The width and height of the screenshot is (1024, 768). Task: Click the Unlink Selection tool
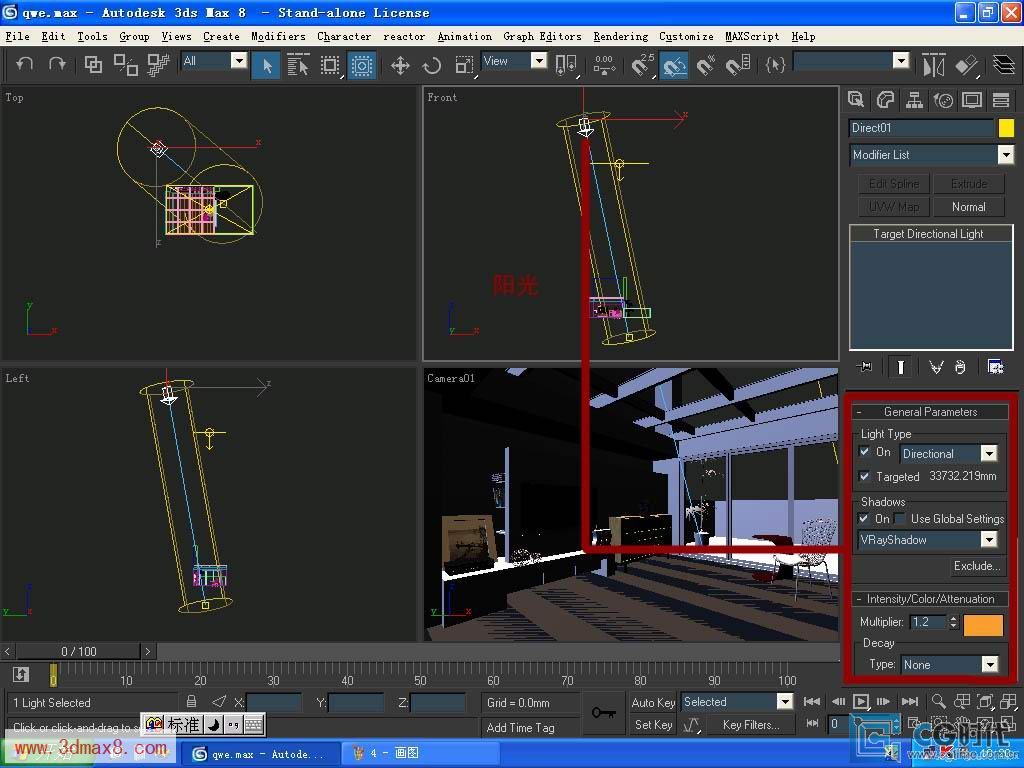point(125,64)
